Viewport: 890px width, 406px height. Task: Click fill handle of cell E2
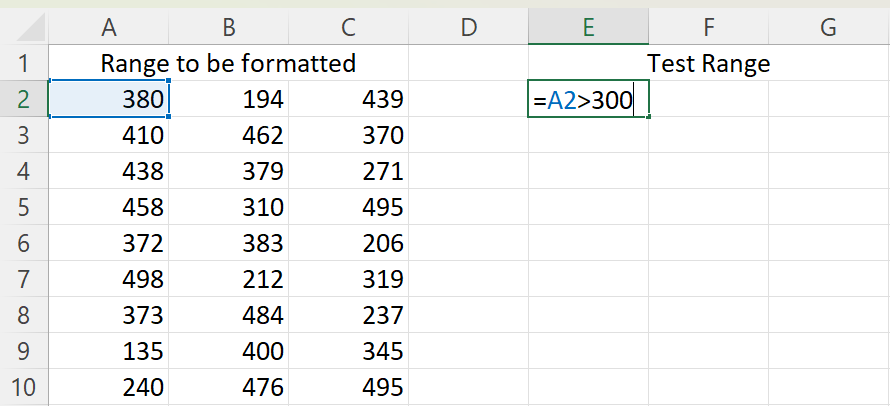648,117
